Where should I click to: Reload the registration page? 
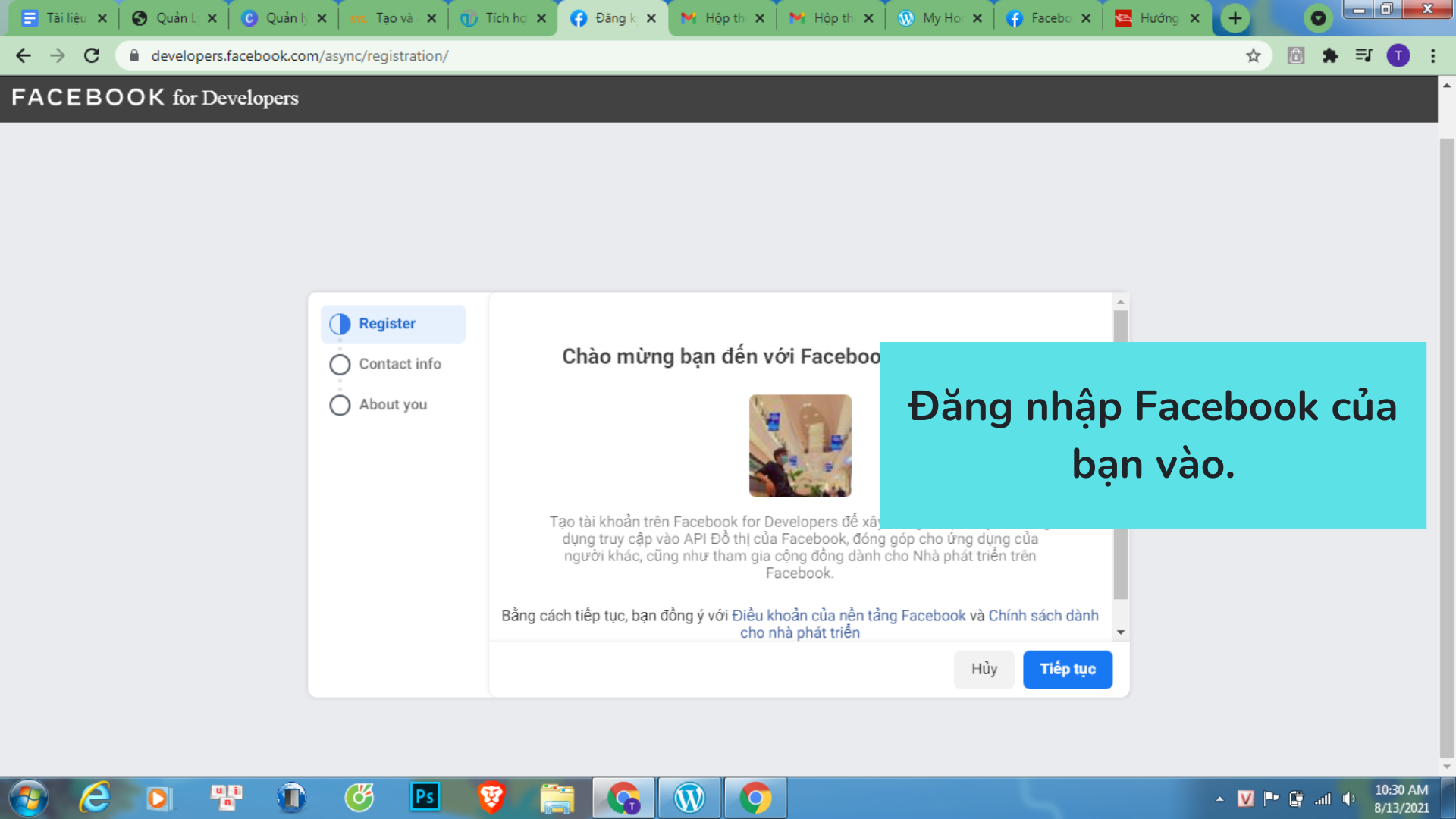point(92,55)
